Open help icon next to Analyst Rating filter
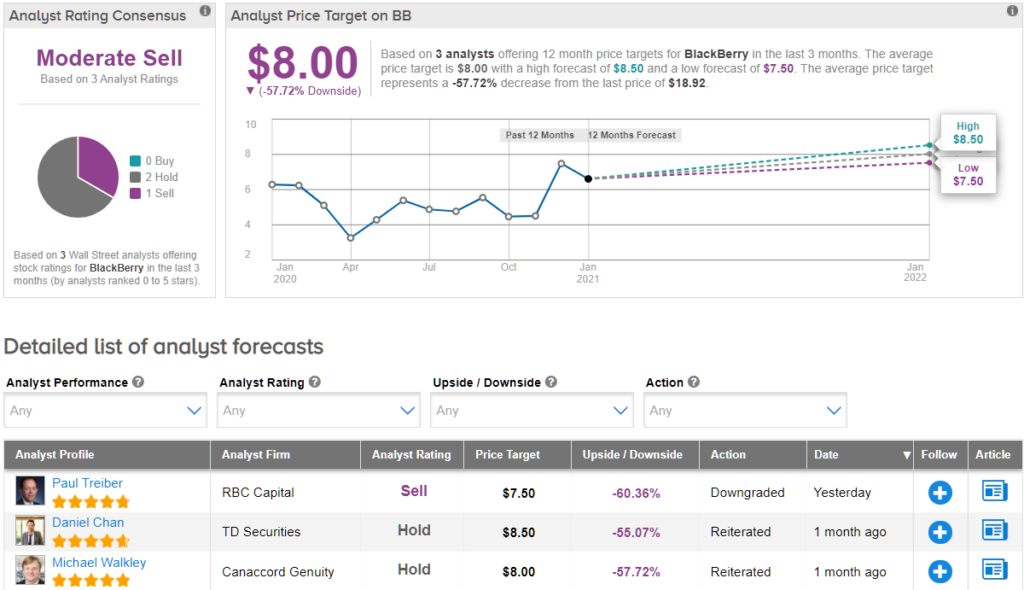Image resolution: width=1024 pixels, height=590 pixels. (315, 382)
